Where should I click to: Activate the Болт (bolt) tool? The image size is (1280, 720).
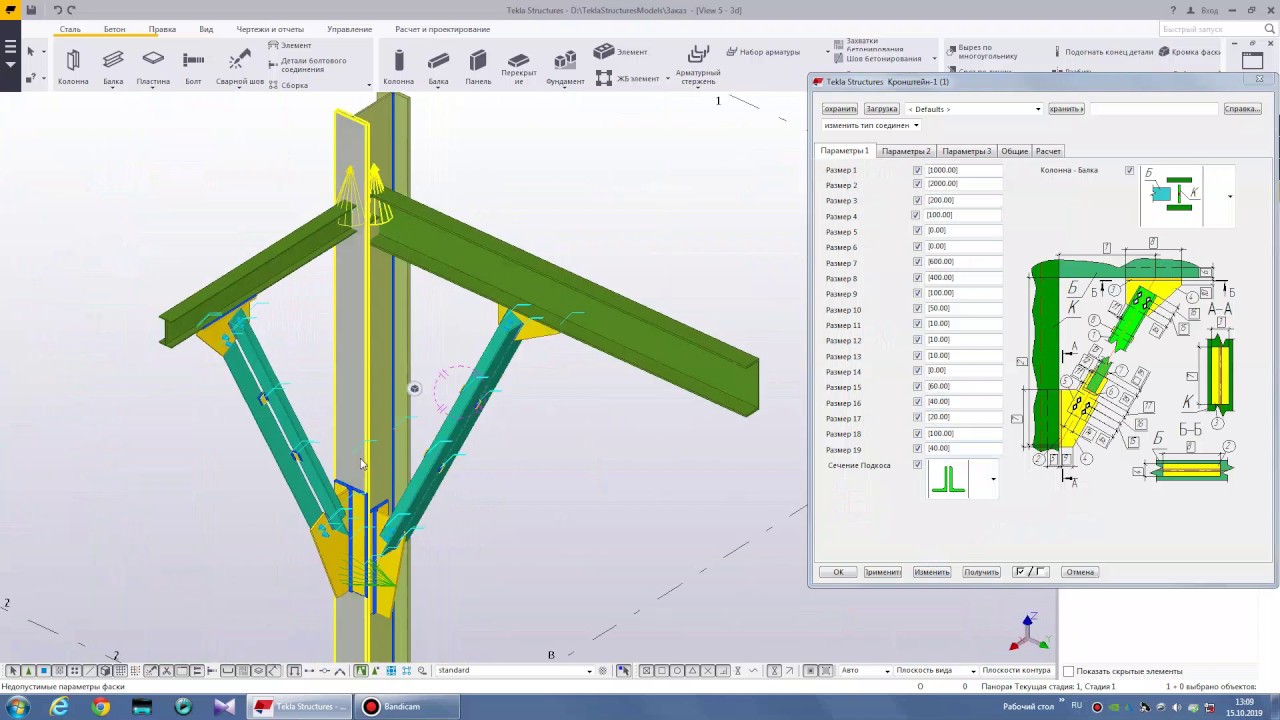pyautogui.click(x=193, y=67)
